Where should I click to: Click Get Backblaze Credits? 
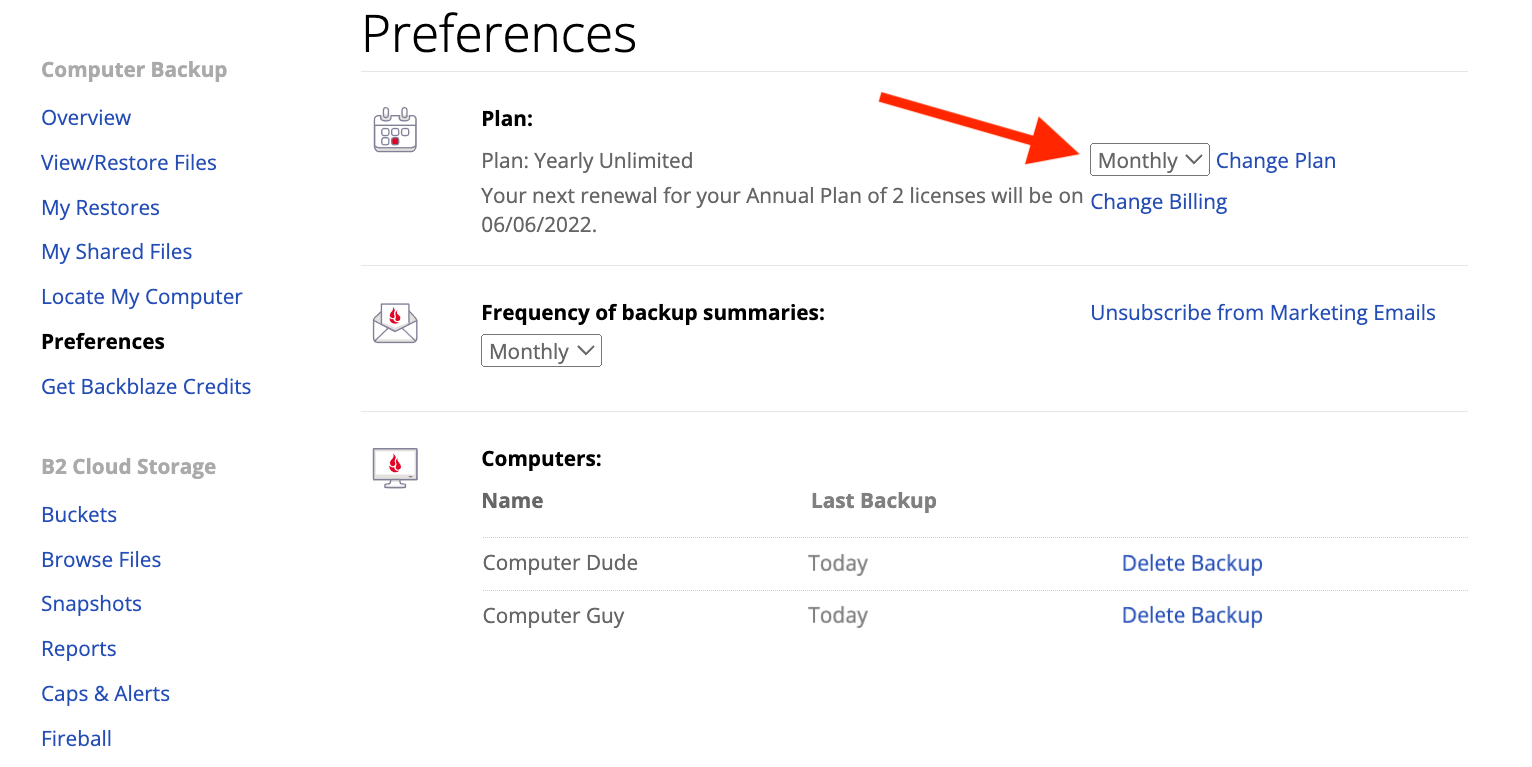point(146,387)
